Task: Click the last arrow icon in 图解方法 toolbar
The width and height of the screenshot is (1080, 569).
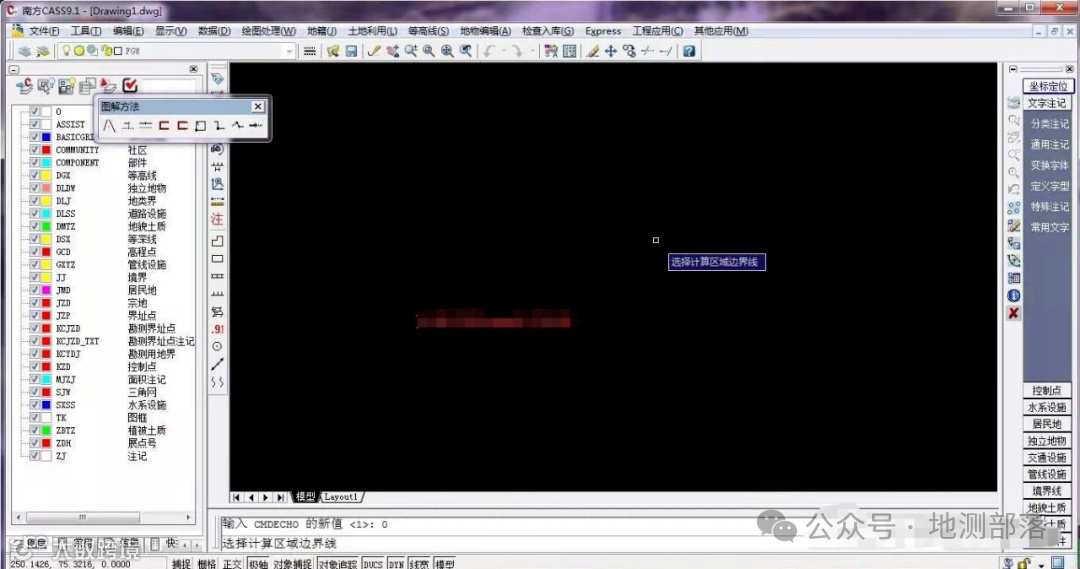Action: (256, 125)
